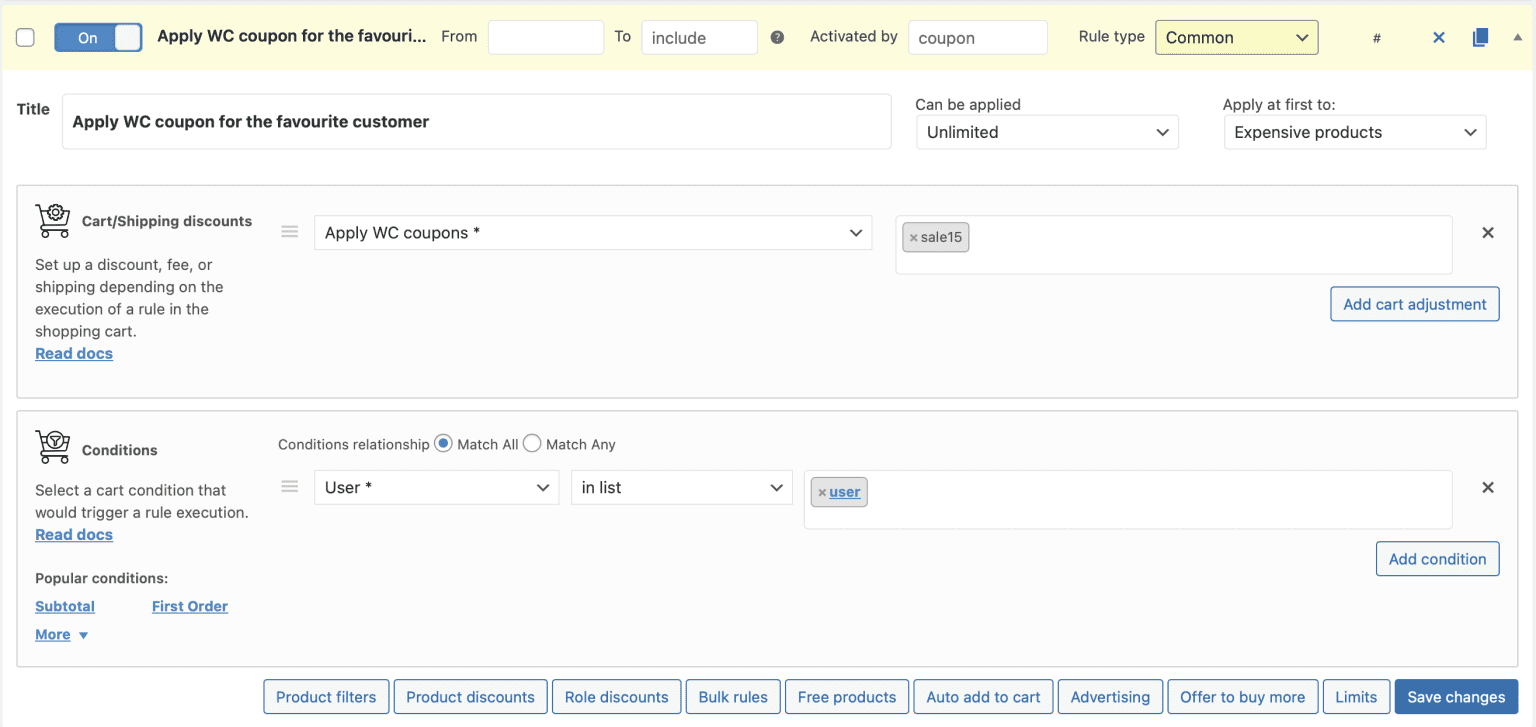Open the Product filters section
Image resolution: width=1536 pixels, height=727 pixels.
(326, 697)
